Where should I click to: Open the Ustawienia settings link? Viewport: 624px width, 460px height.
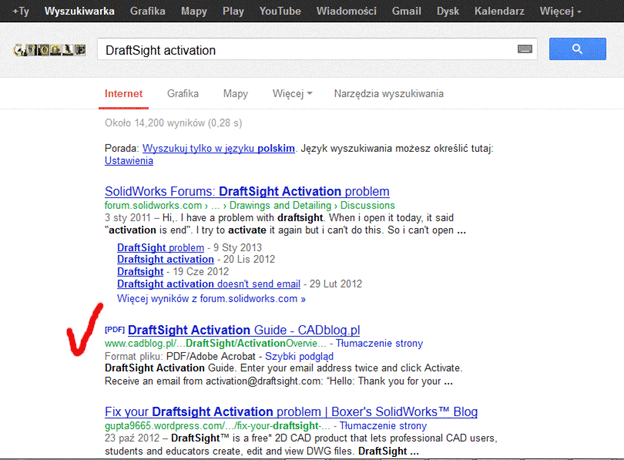pos(129,161)
